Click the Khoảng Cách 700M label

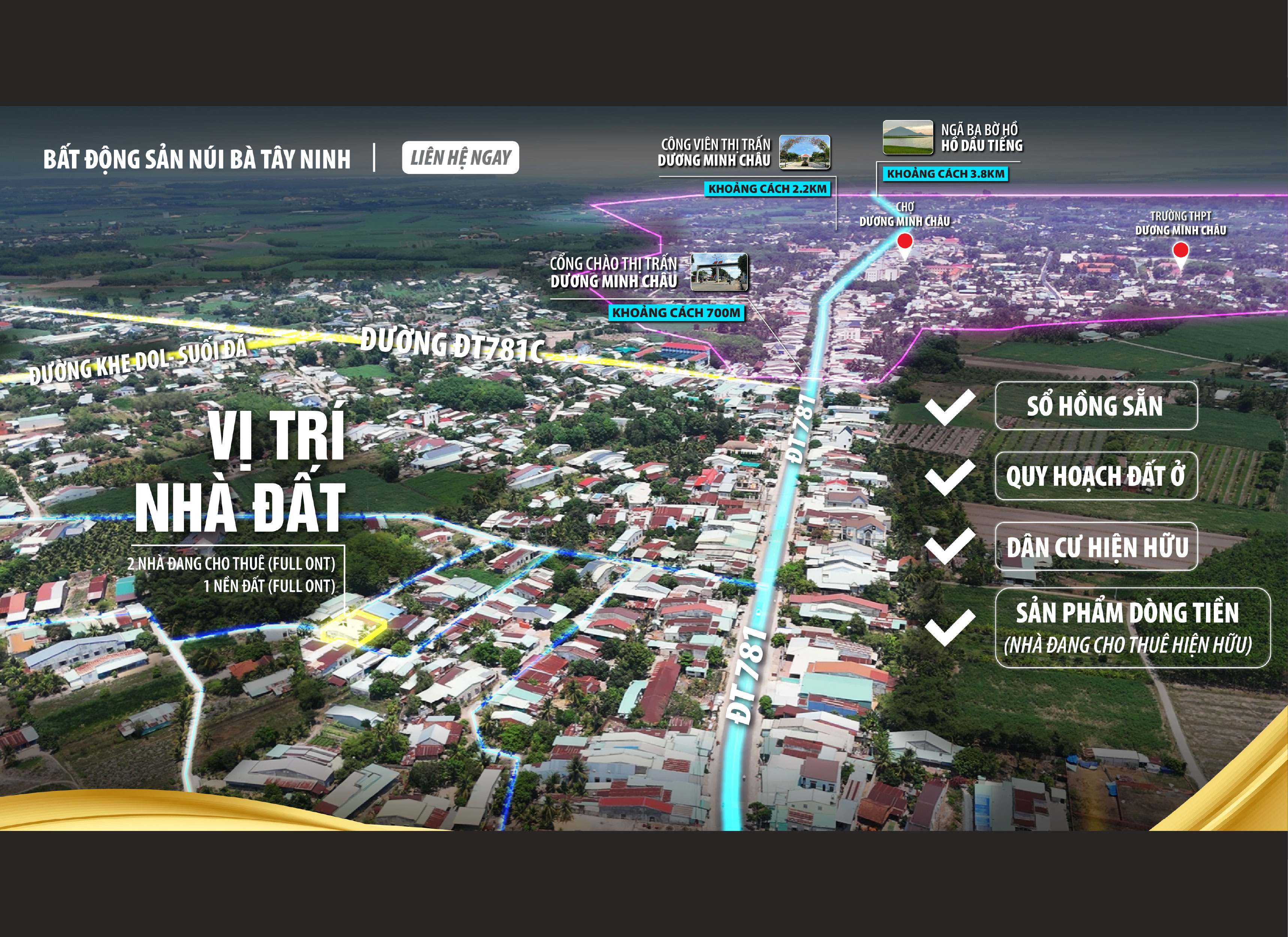click(676, 313)
